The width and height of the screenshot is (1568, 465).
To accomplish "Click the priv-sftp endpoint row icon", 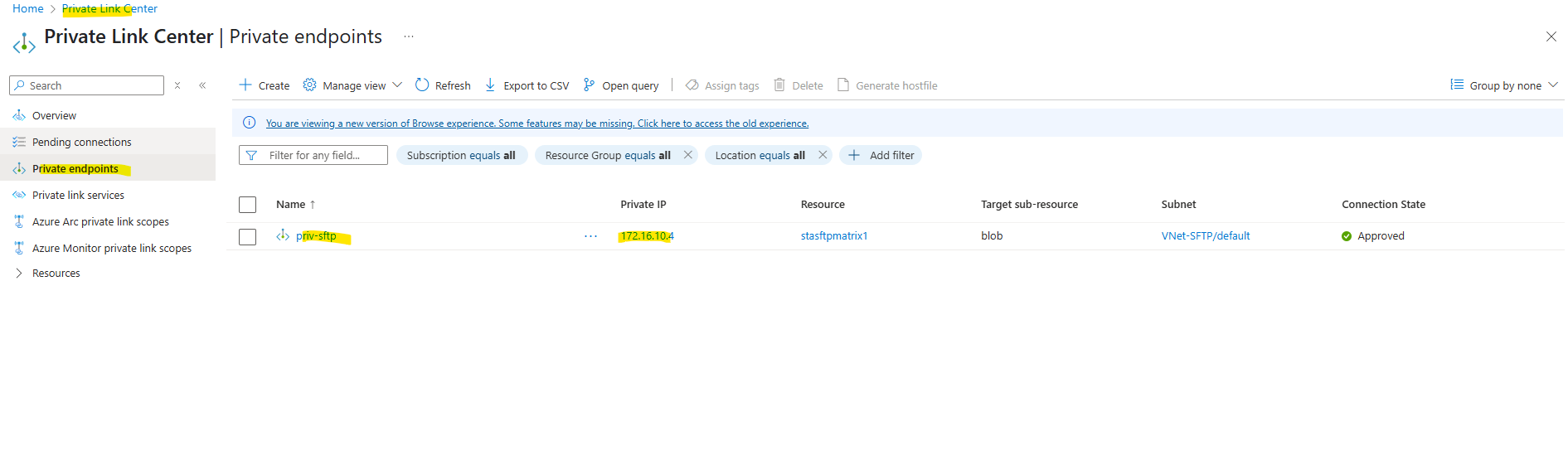I will click(283, 235).
